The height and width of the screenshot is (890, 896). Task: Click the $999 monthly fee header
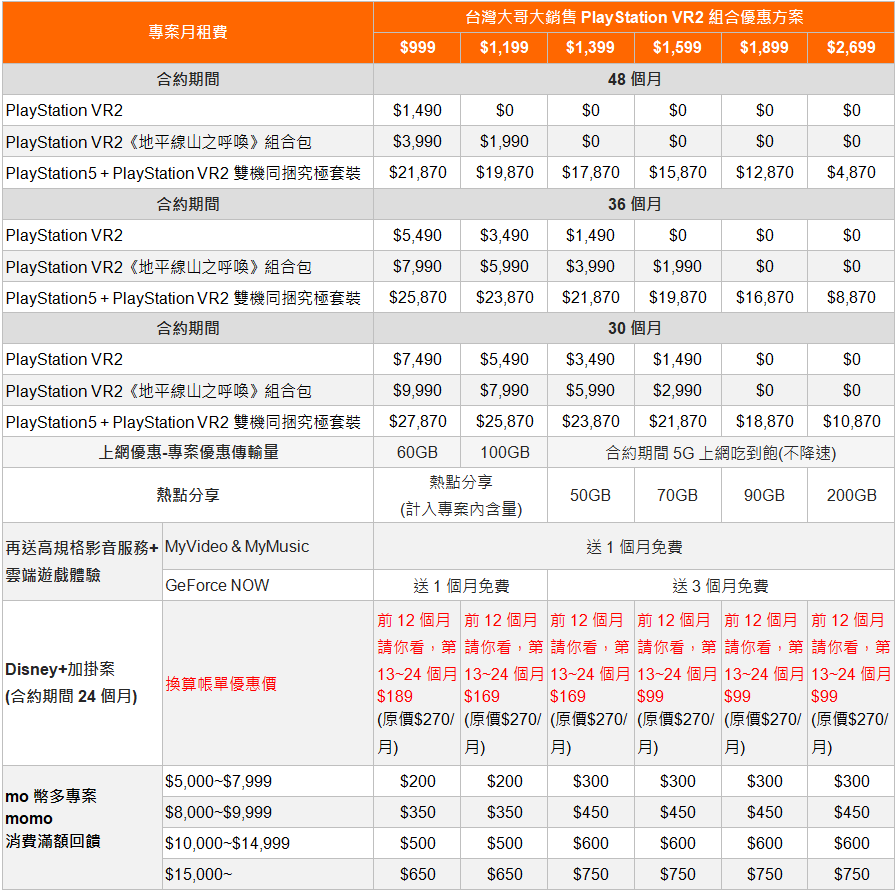(x=417, y=47)
